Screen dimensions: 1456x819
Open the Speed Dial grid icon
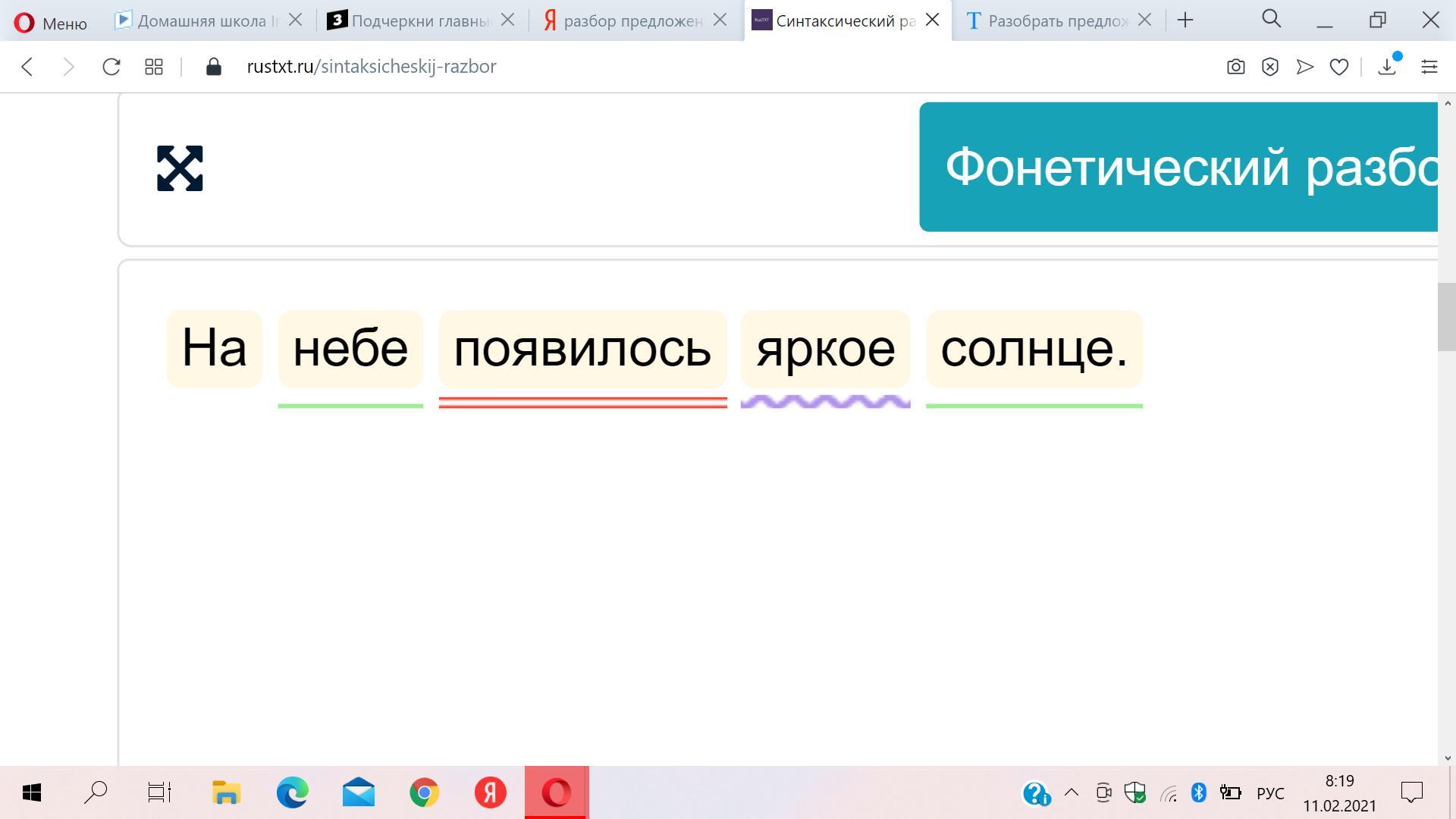coord(154,67)
